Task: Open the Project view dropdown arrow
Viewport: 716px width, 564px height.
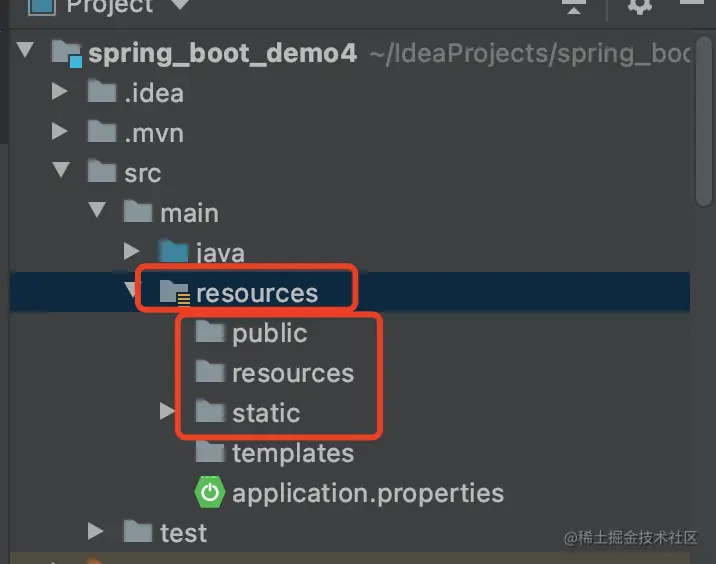Action: coord(180,5)
